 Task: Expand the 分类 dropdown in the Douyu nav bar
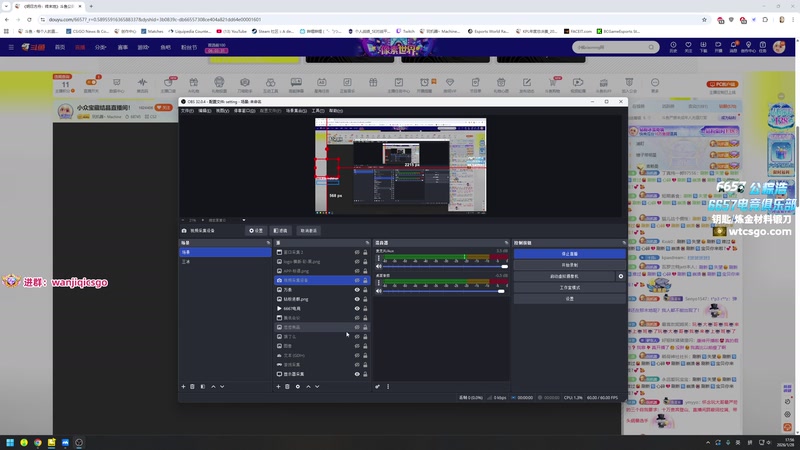(x=101, y=47)
